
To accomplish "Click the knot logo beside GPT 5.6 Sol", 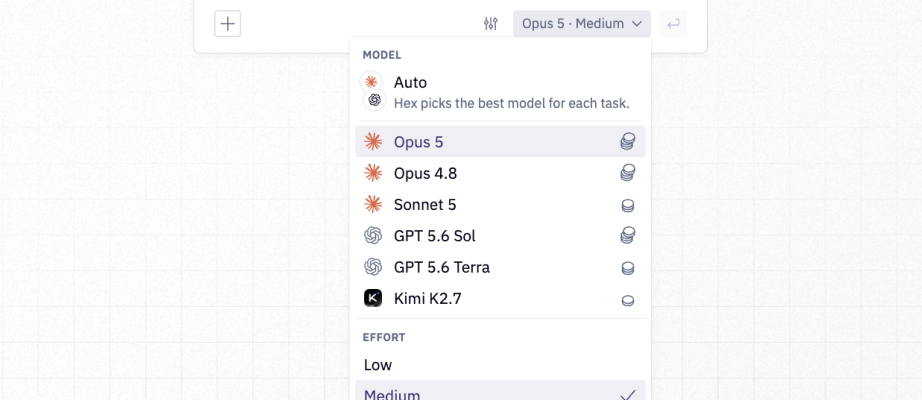I will [x=373, y=236].
